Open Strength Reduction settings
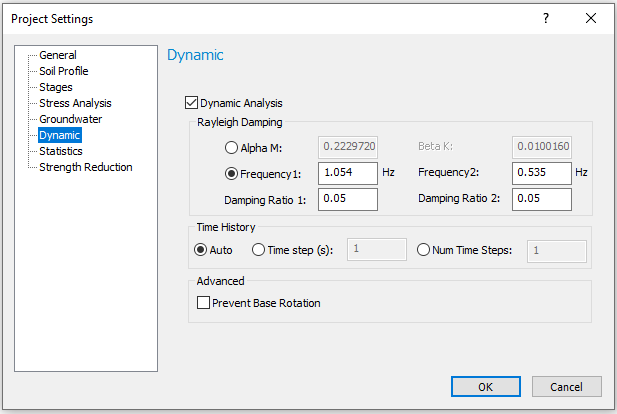The image size is (617, 414). tap(86, 167)
